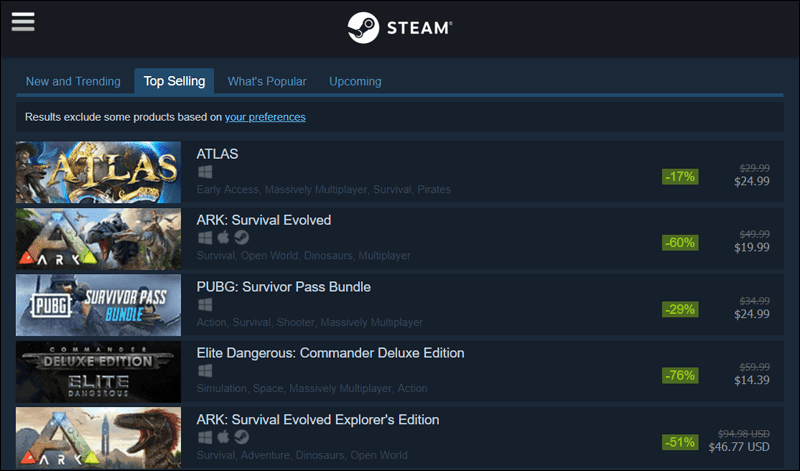Open ARK: Survival Evolved title
The image size is (800, 471).
click(x=264, y=220)
